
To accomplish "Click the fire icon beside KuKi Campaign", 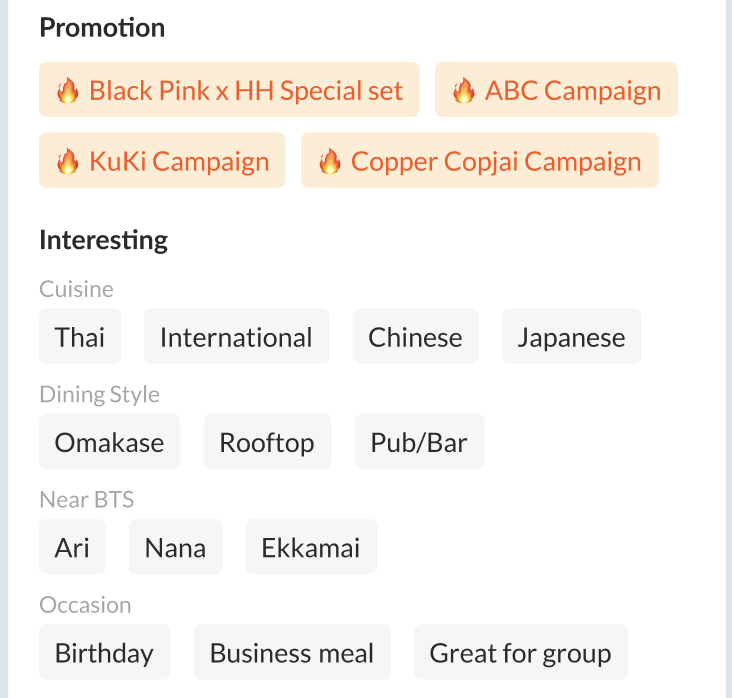I will 67,162.
